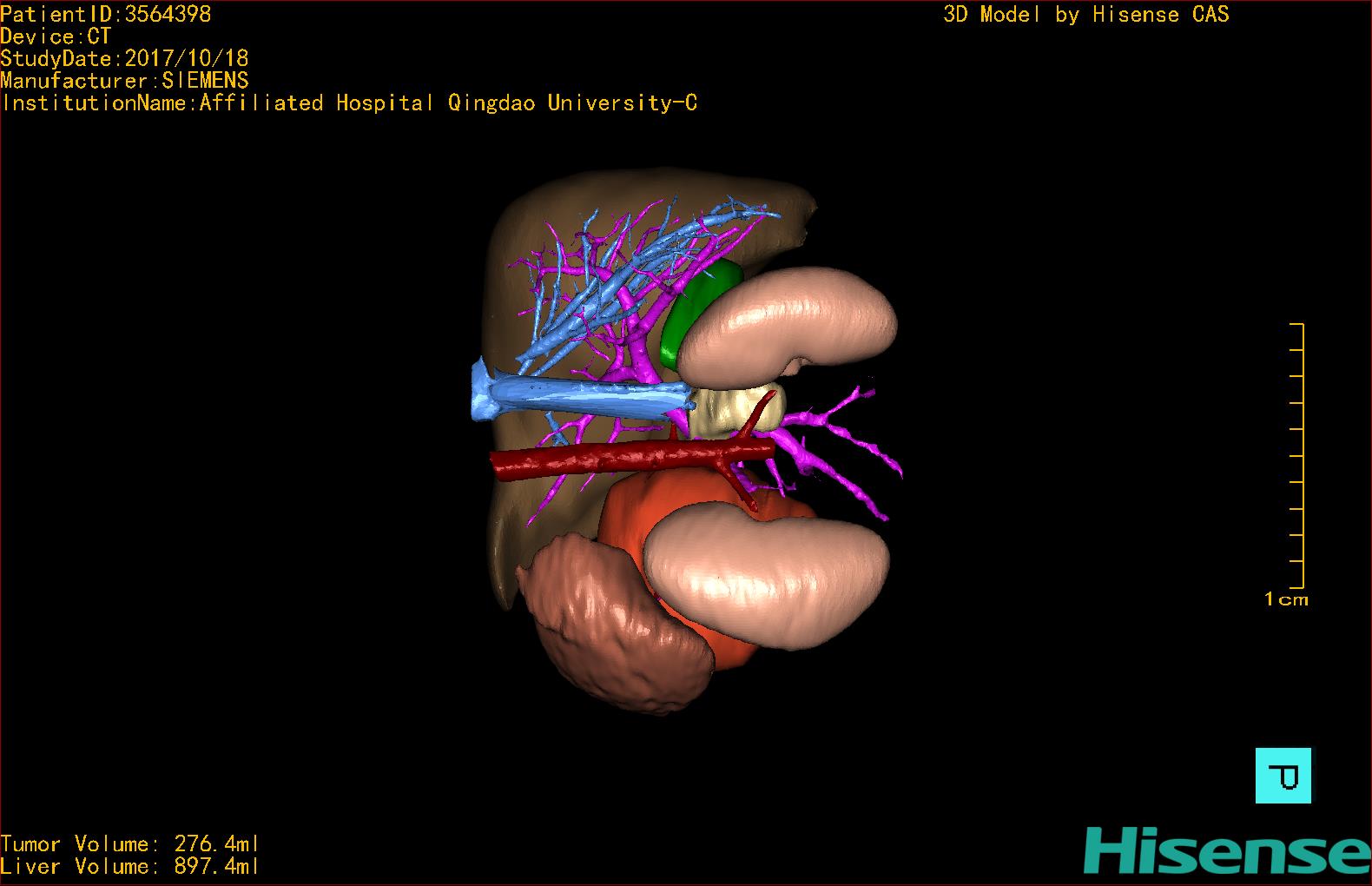The image size is (1372, 886).
Task: Click the InstitutionName text line
Action: 349,102
